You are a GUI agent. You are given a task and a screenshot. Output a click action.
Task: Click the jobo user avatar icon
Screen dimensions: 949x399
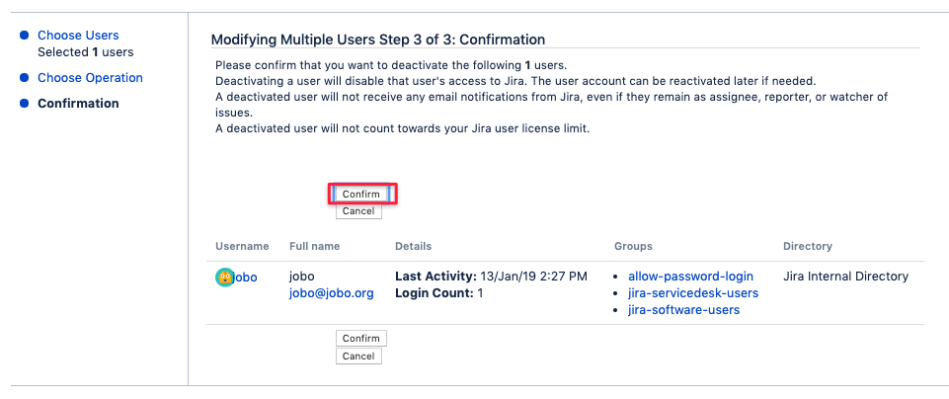(x=225, y=277)
